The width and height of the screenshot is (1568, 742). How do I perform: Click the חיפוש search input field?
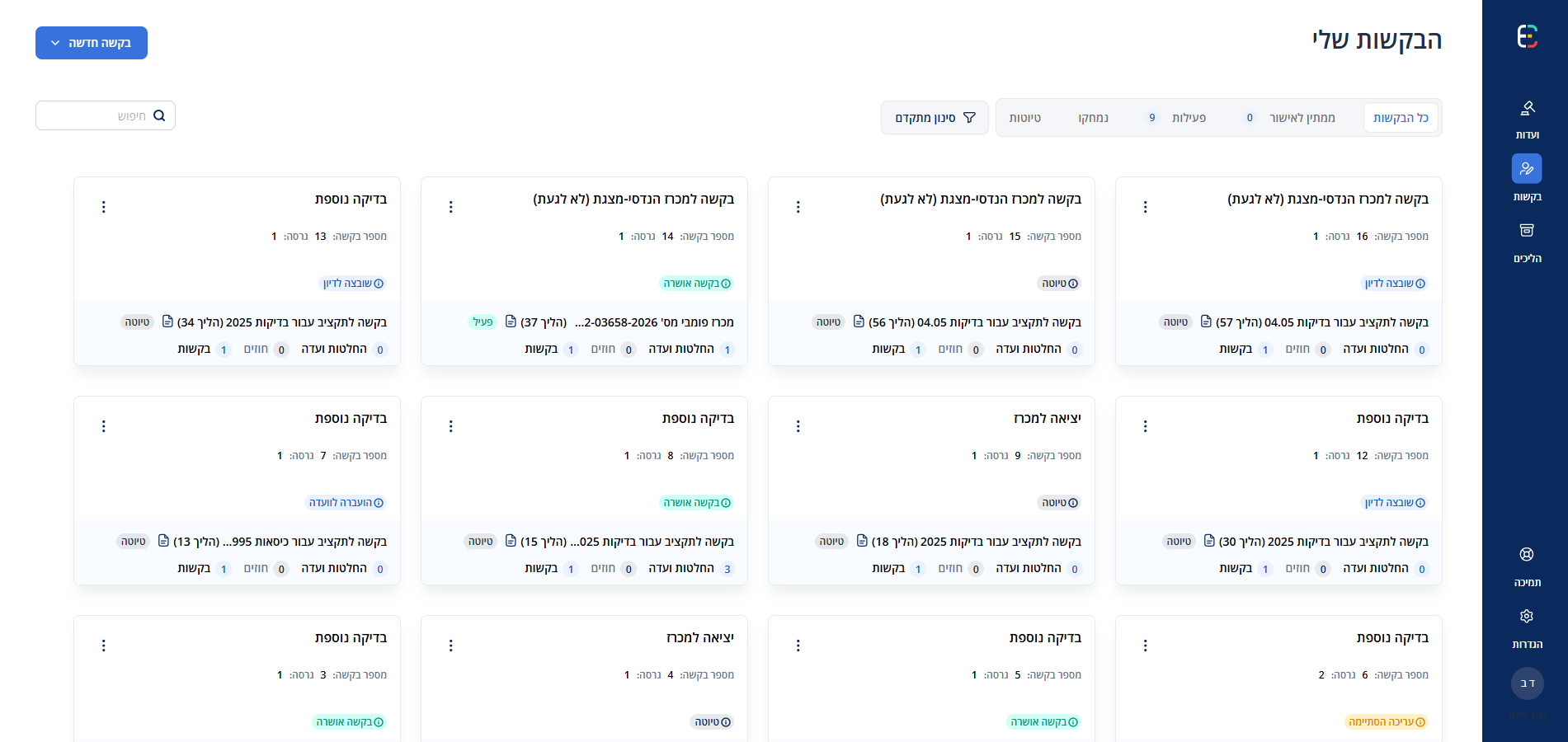coord(106,115)
